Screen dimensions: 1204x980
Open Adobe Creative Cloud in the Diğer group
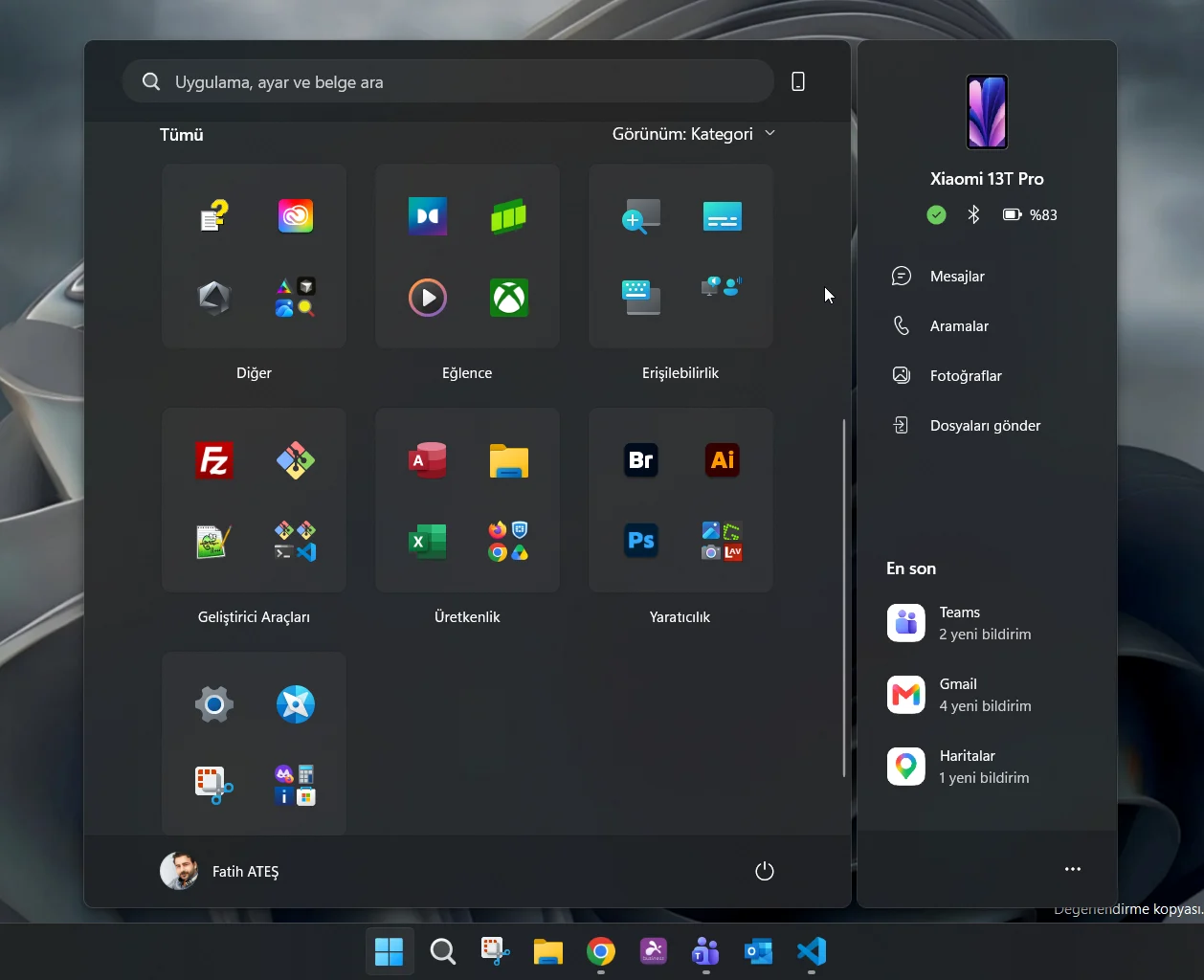[x=296, y=215]
